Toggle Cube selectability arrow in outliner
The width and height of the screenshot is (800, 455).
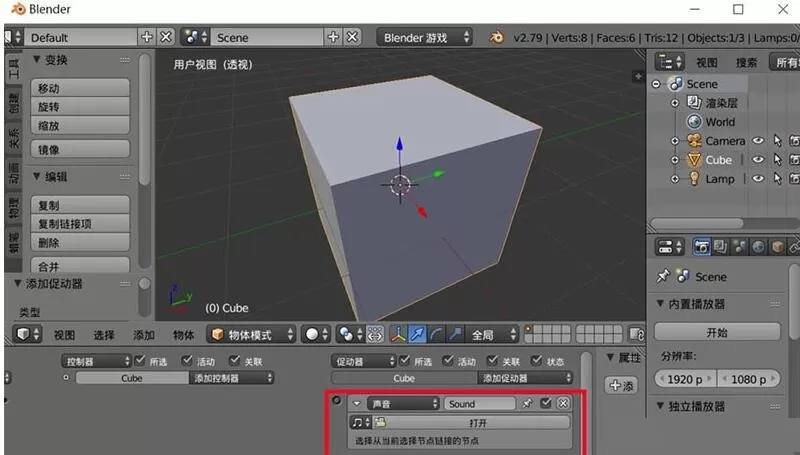pos(777,160)
